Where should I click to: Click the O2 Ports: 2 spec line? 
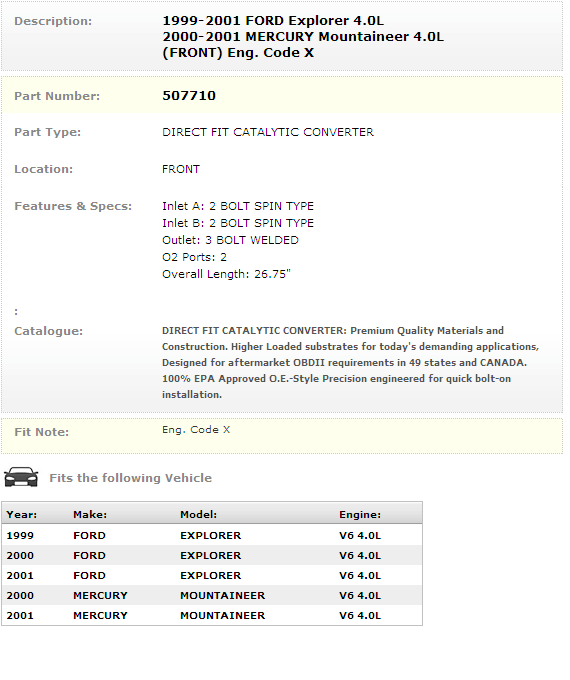194,257
